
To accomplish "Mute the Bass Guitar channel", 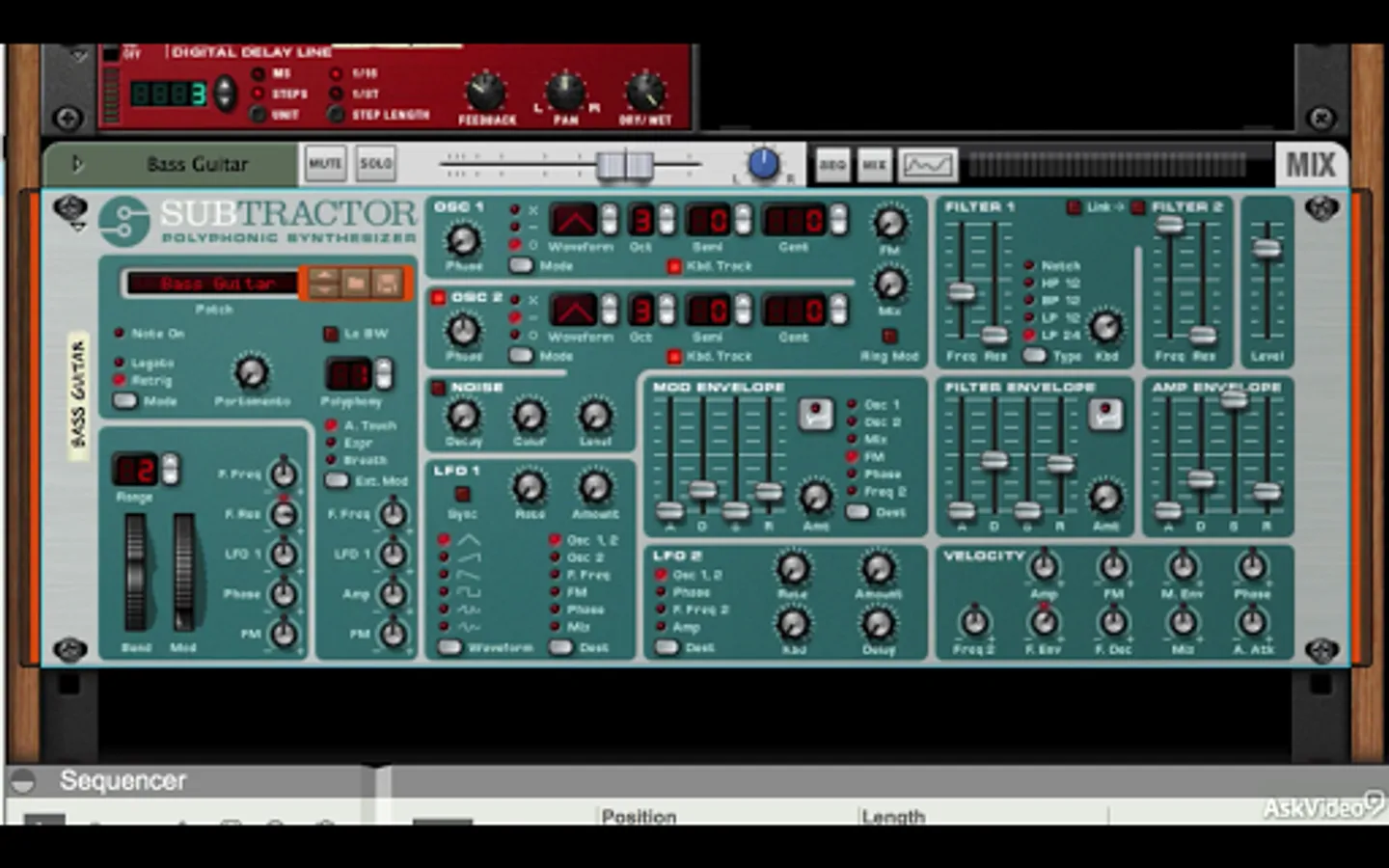I will pos(325,164).
